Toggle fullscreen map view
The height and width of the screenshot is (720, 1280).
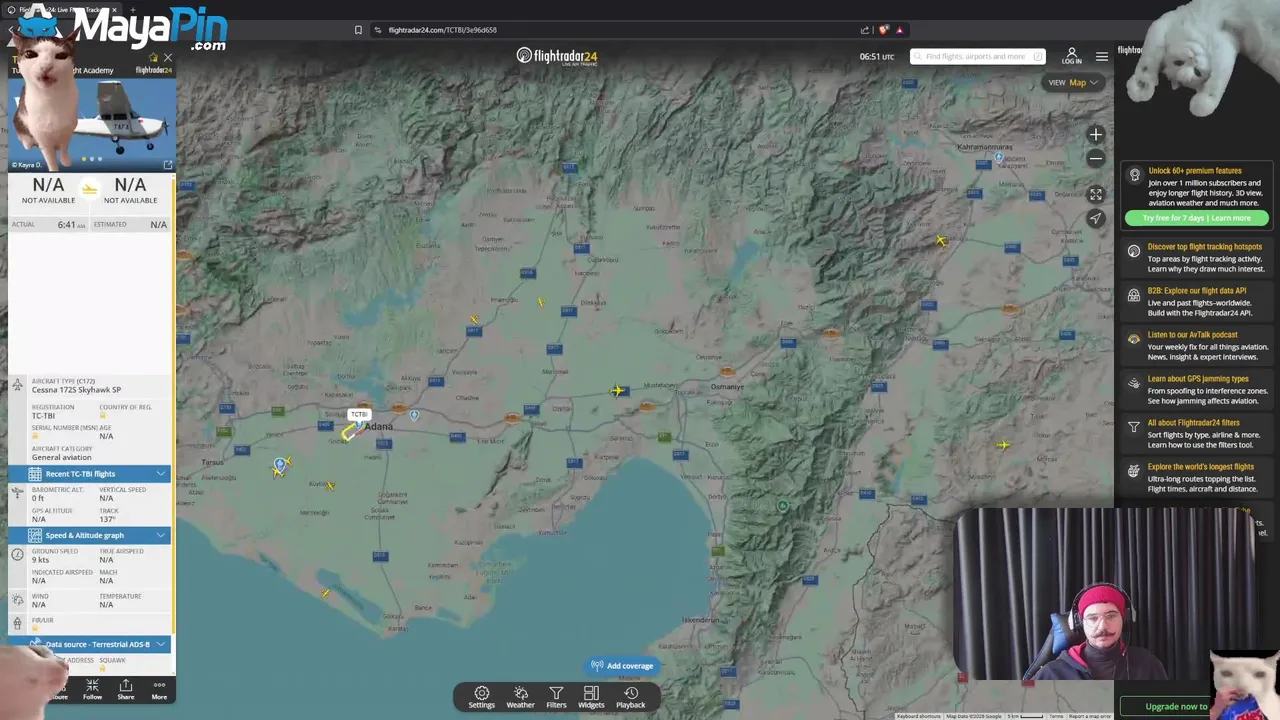click(1096, 195)
